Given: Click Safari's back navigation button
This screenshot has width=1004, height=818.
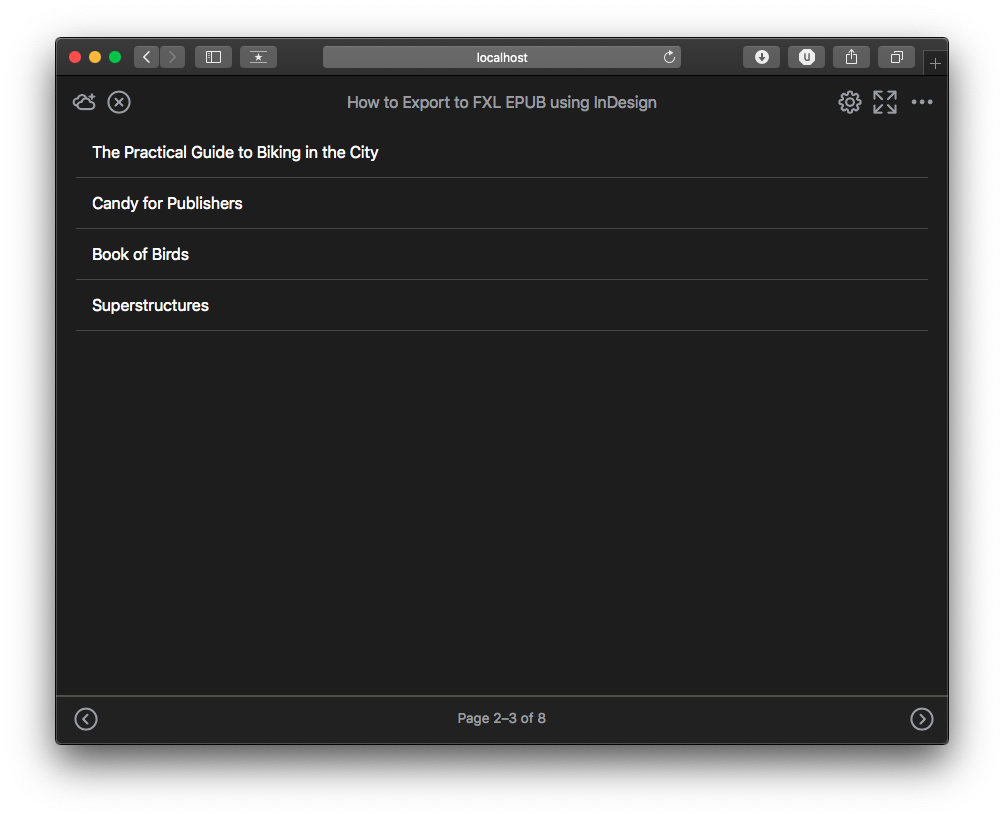Looking at the screenshot, I should pyautogui.click(x=147, y=57).
